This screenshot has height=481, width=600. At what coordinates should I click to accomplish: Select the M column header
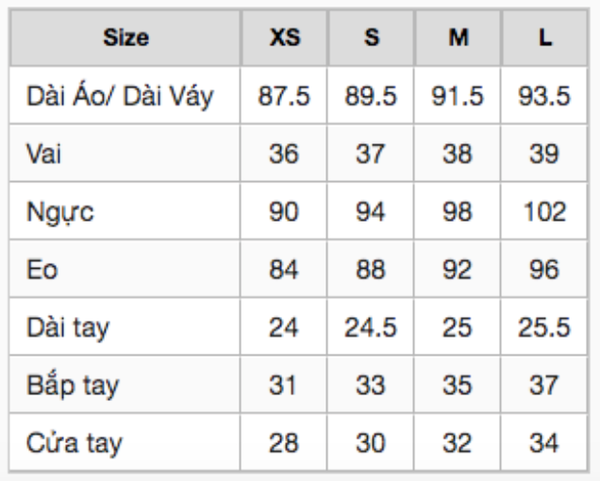(x=458, y=38)
